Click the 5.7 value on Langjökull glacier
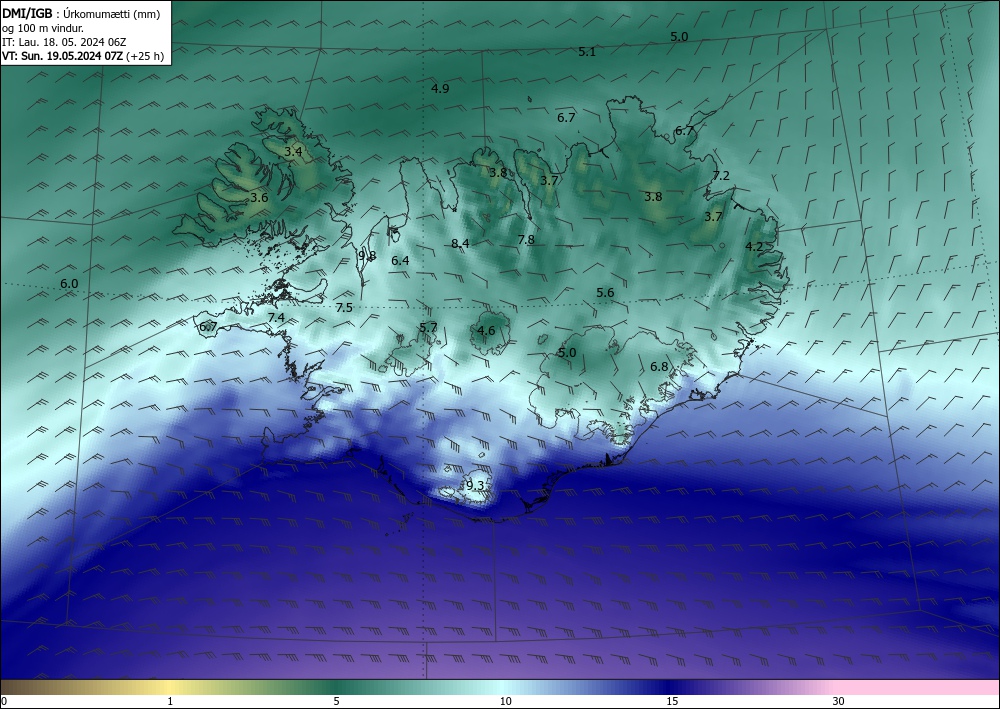The width and height of the screenshot is (1000, 709). [x=428, y=328]
